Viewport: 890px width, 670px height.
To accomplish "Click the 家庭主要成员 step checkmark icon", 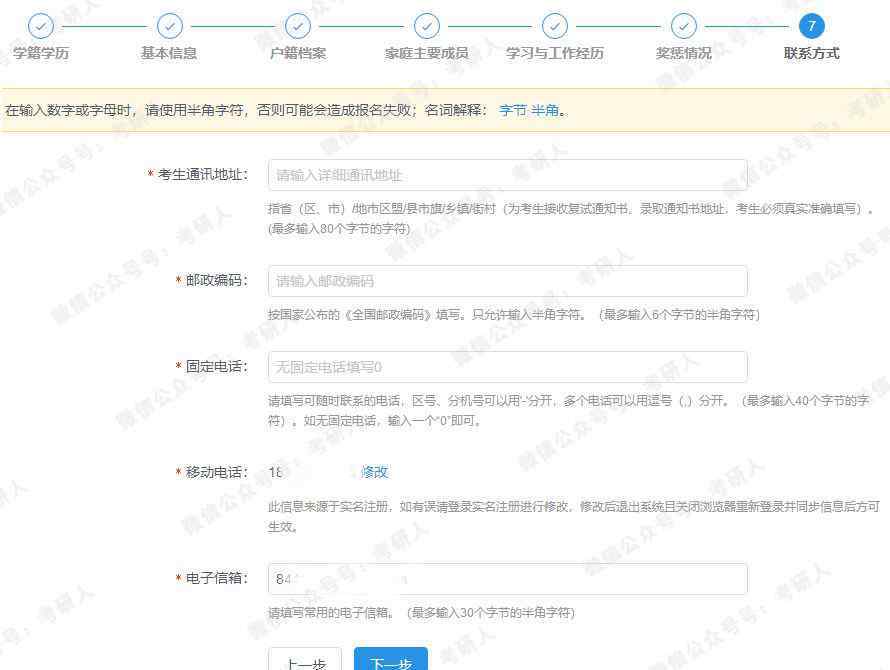I will [427, 26].
